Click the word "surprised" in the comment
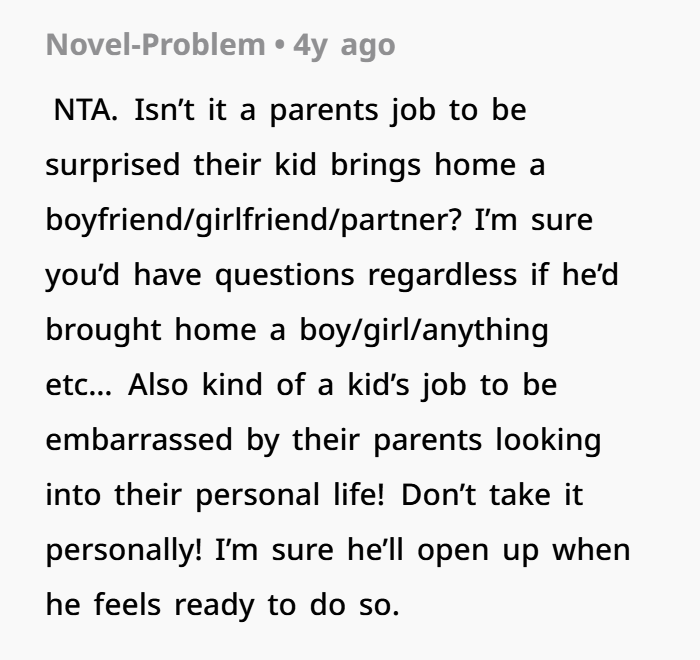This screenshot has height=660, width=700. [113, 164]
